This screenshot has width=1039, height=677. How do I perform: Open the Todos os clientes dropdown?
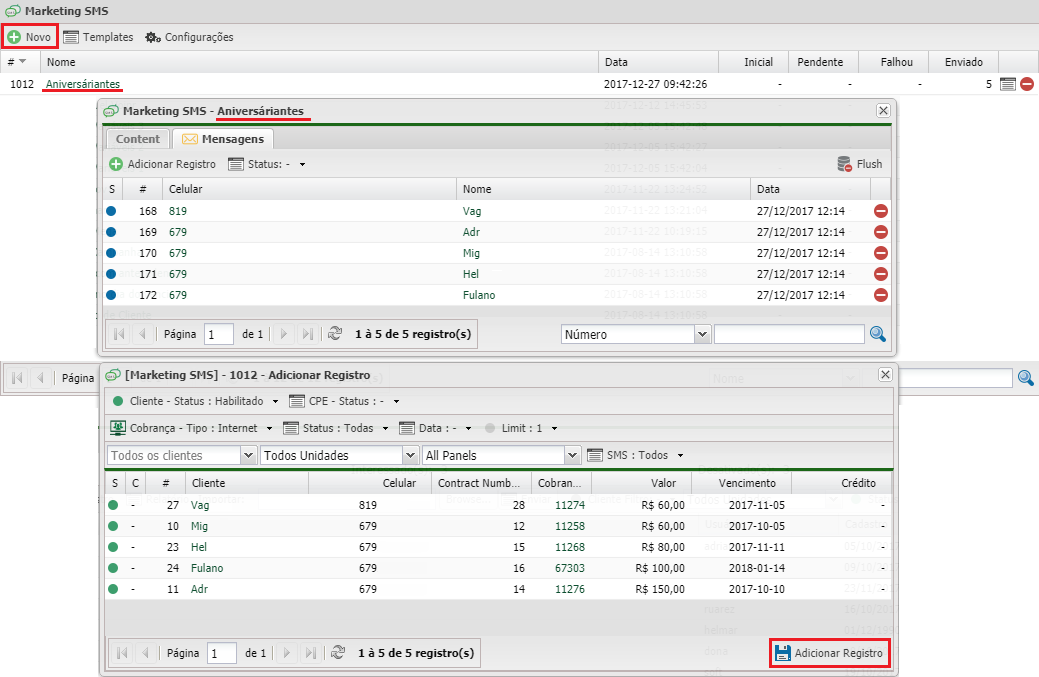pyautogui.click(x=249, y=455)
